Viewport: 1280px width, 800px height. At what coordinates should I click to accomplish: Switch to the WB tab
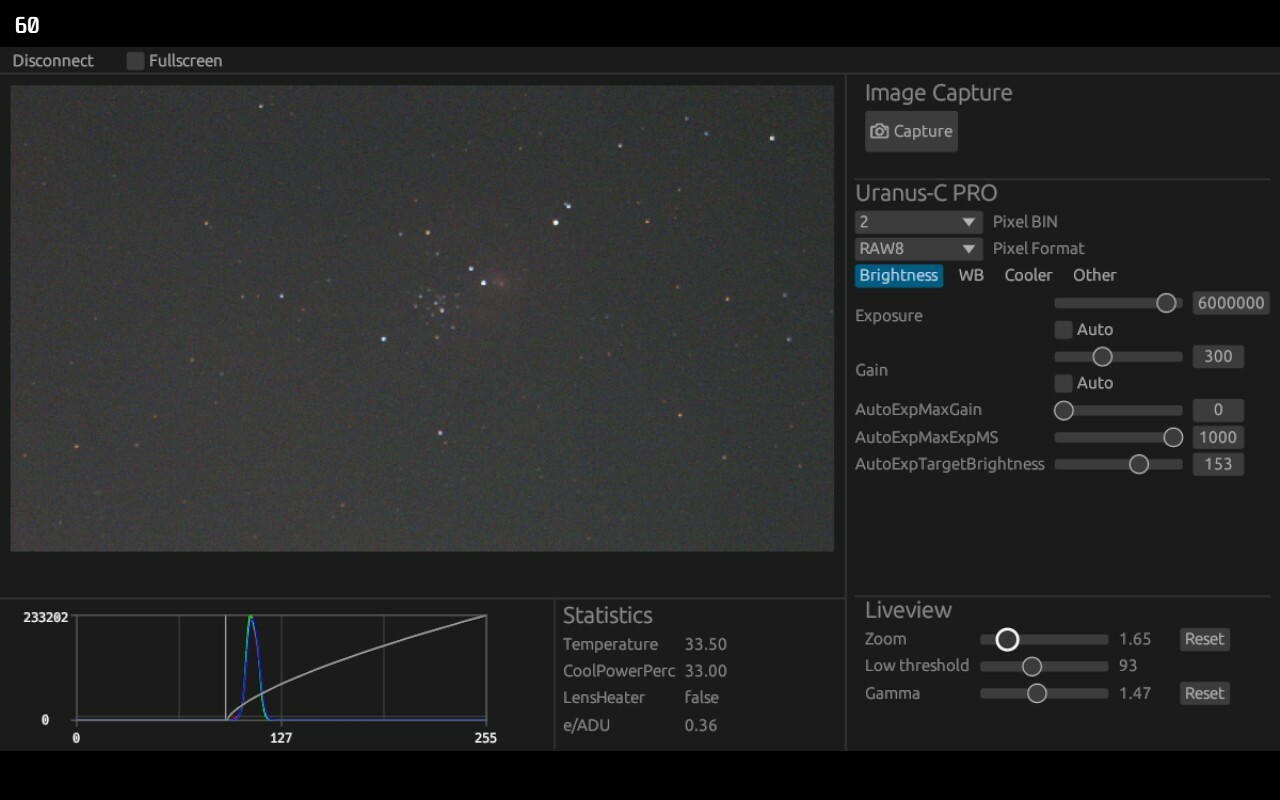tap(970, 275)
